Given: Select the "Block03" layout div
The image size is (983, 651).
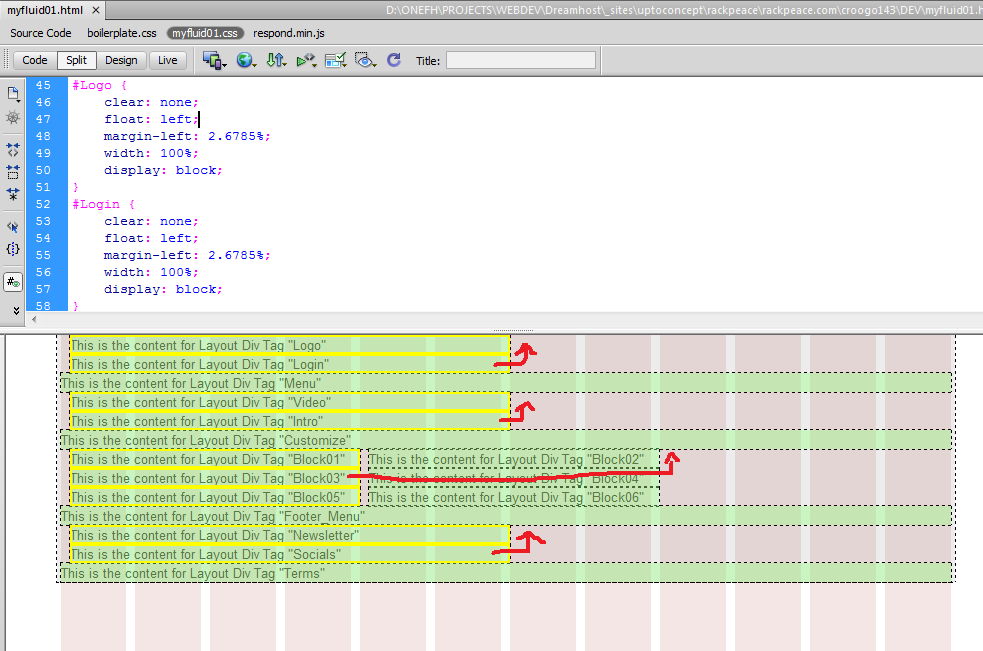Looking at the screenshot, I should [x=215, y=479].
